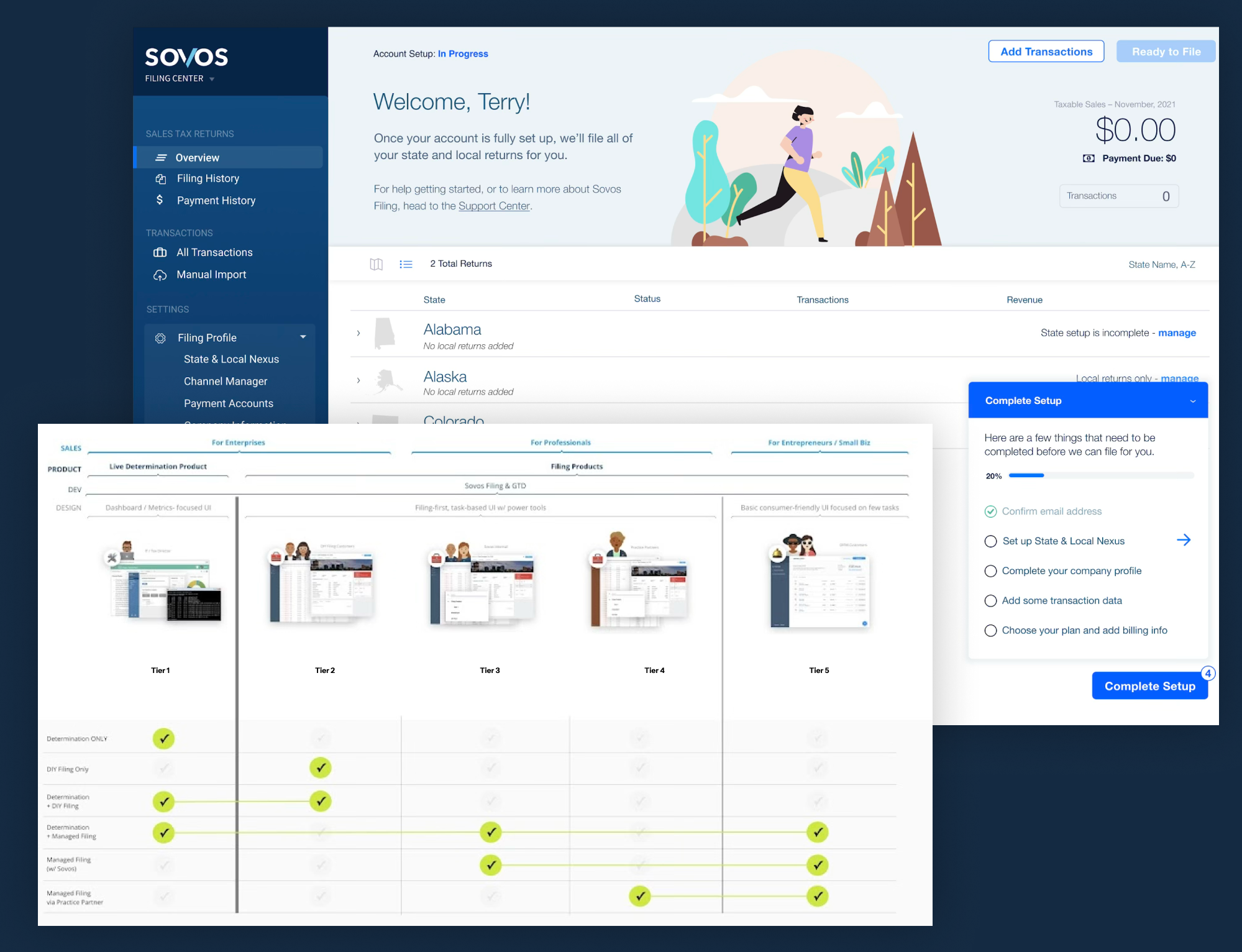1242x952 pixels.
Task: Click the Sovos logo
Action: 186,57
